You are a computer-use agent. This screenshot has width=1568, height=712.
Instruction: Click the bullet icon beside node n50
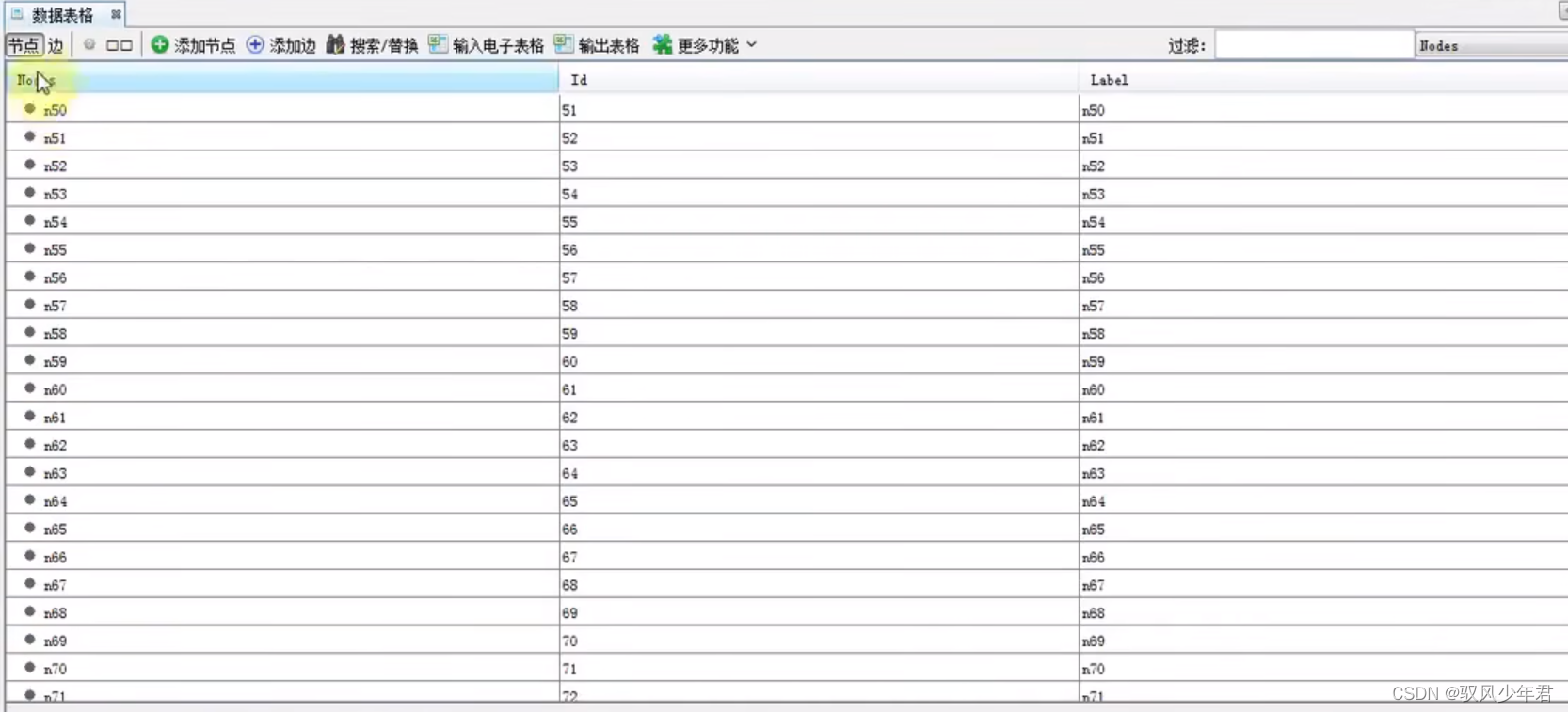(x=30, y=109)
